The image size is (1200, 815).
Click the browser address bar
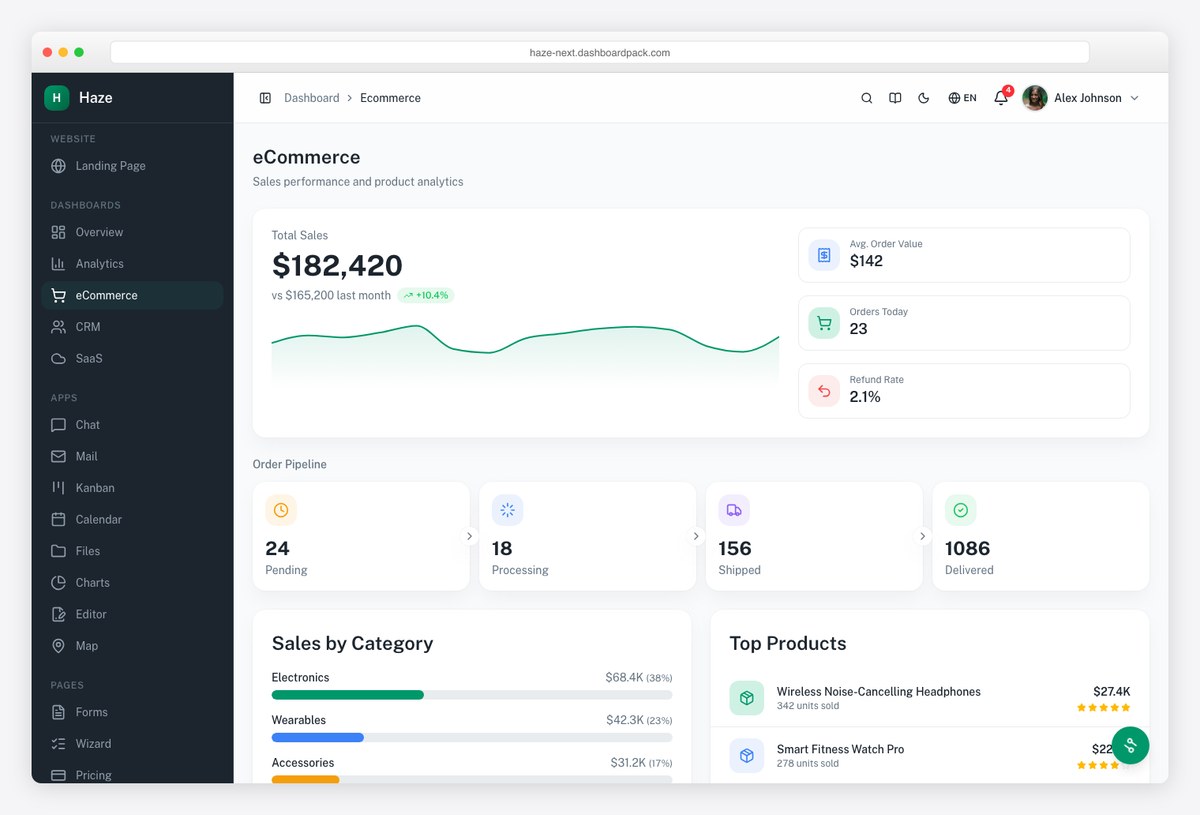click(600, 52)
